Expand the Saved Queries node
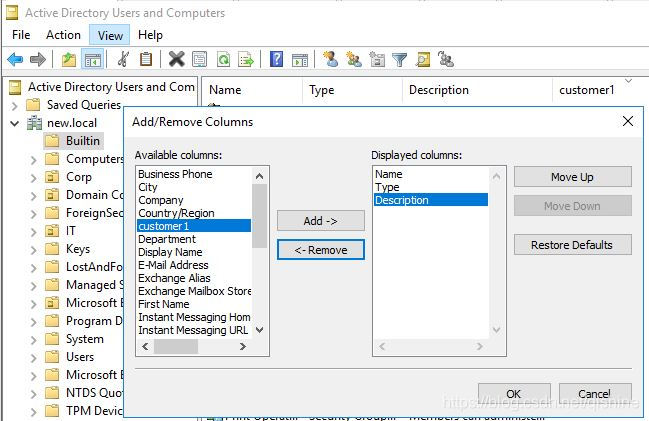649x421 pixels. pos(14,106)
